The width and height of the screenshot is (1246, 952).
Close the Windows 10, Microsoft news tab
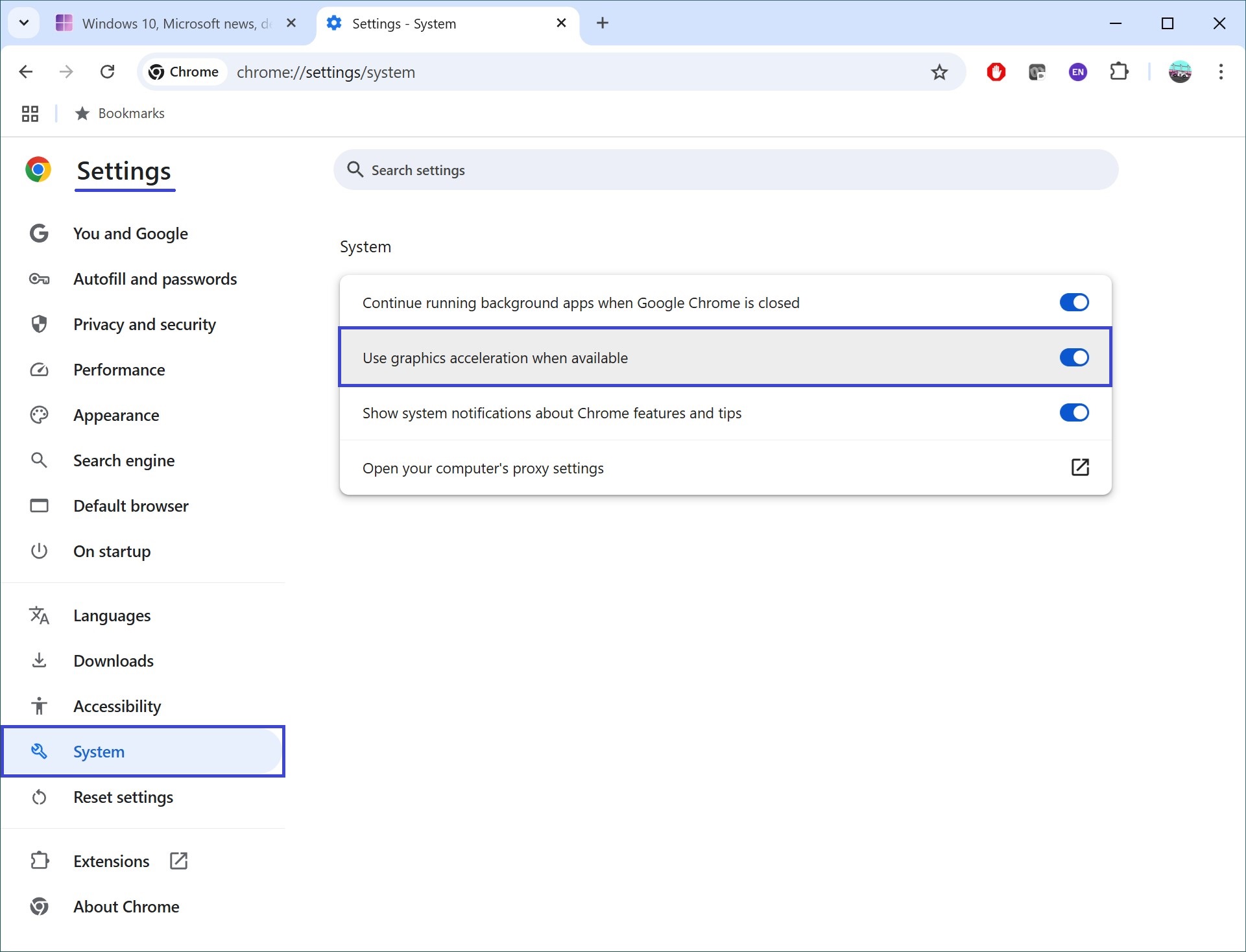291,23
